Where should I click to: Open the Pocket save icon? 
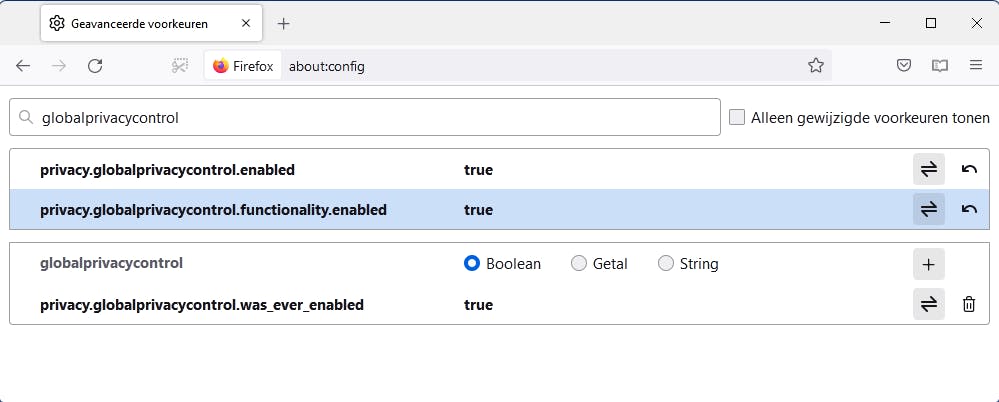[x=903, y=66]
